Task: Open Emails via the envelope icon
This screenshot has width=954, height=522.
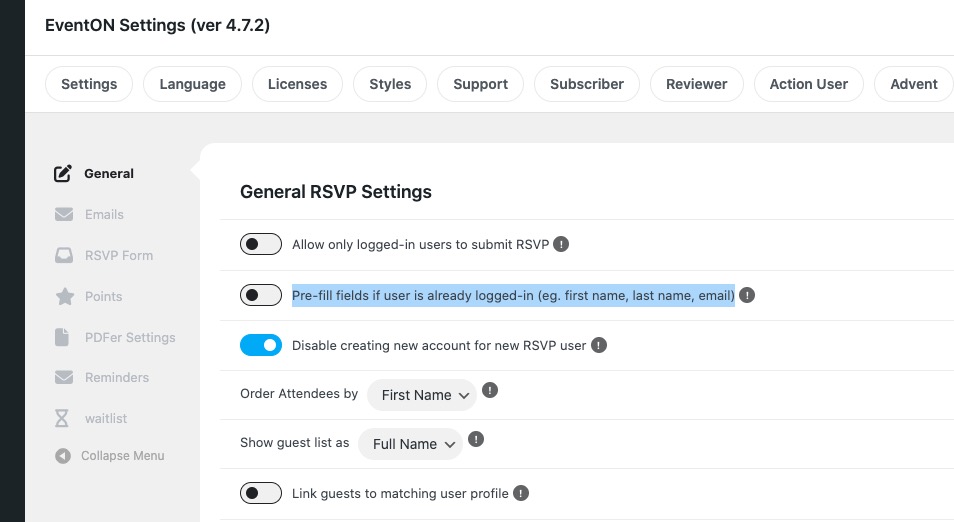Action: [64, 214]
